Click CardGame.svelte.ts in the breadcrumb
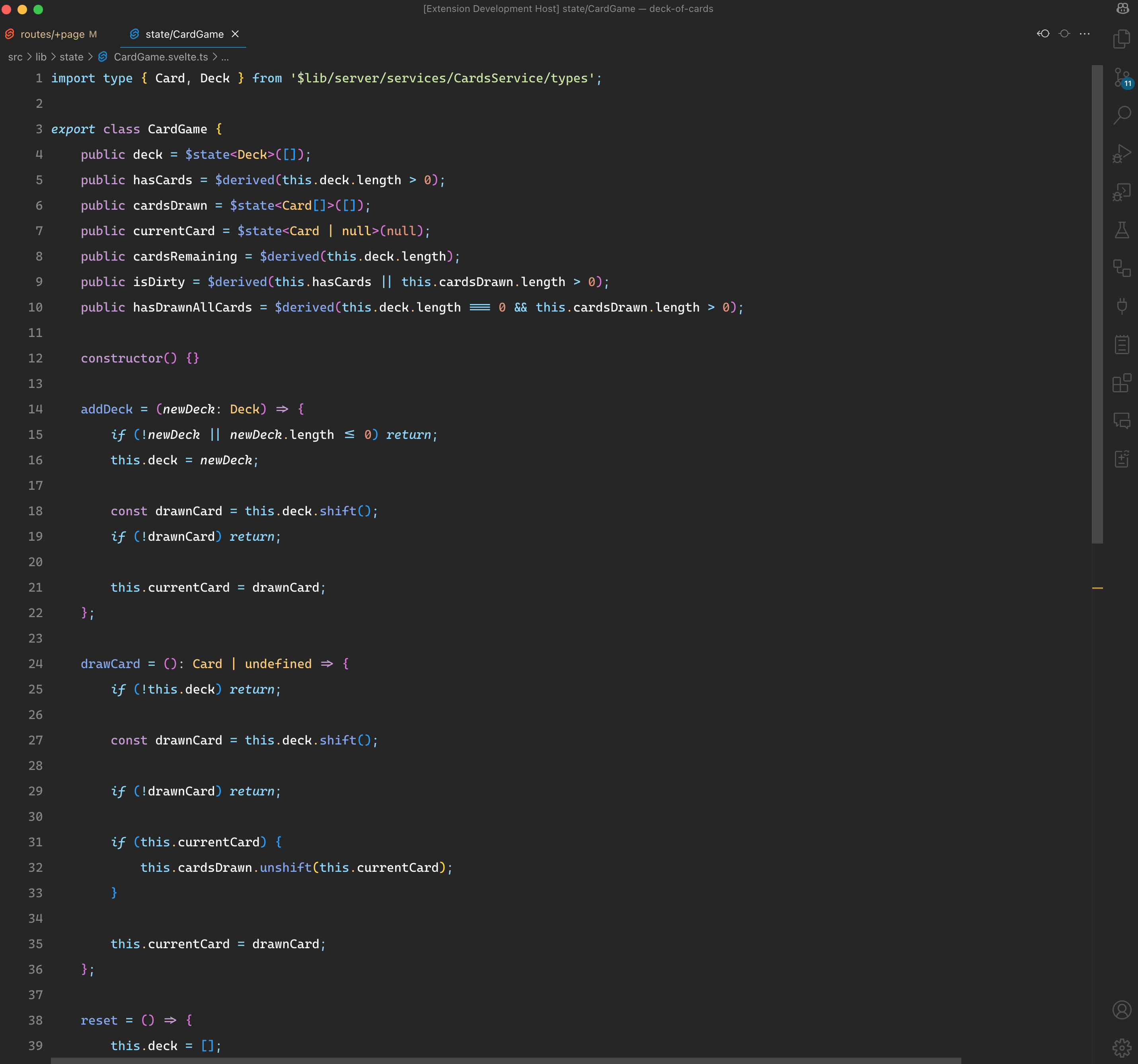The width and height of the screenshot is (1138, 1064). tap(160, 57)
